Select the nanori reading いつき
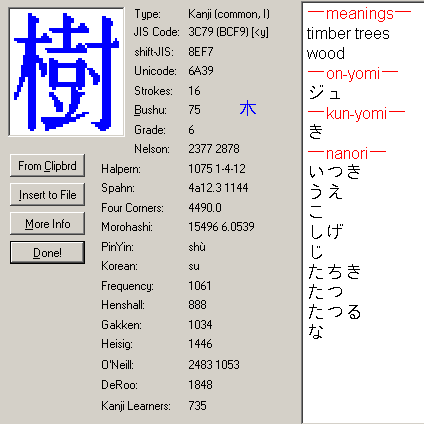The image size is (424, 424). pyautogui.click(x=334, y=172)
